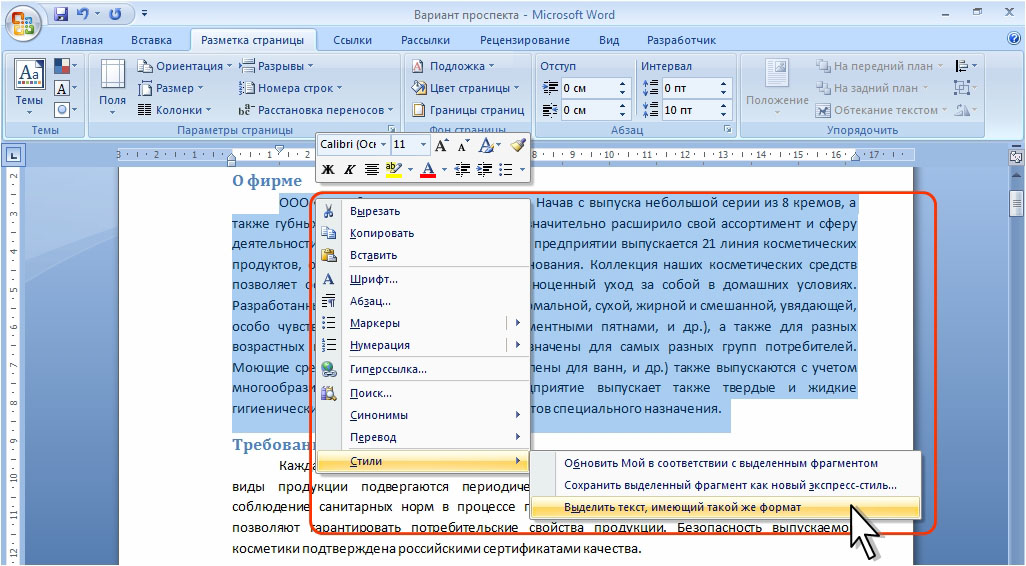Open Разработчик ribbon tab
The width and height of the screenshot is (1026, 566).
[x=681, y=40]
